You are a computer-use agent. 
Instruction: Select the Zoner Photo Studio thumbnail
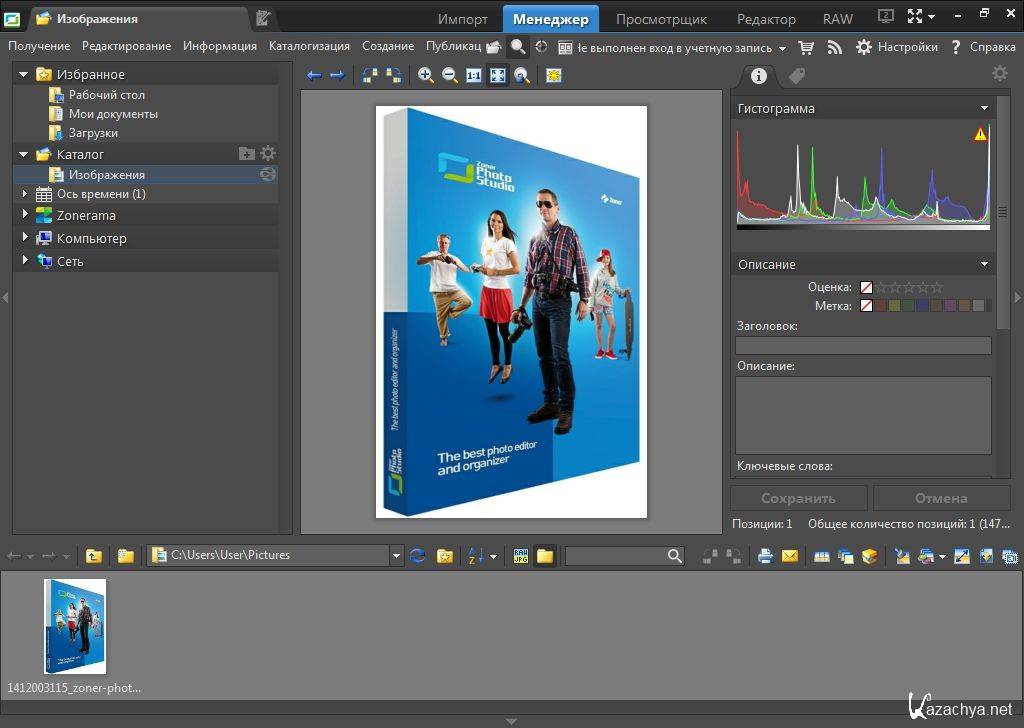click(75, 626)
